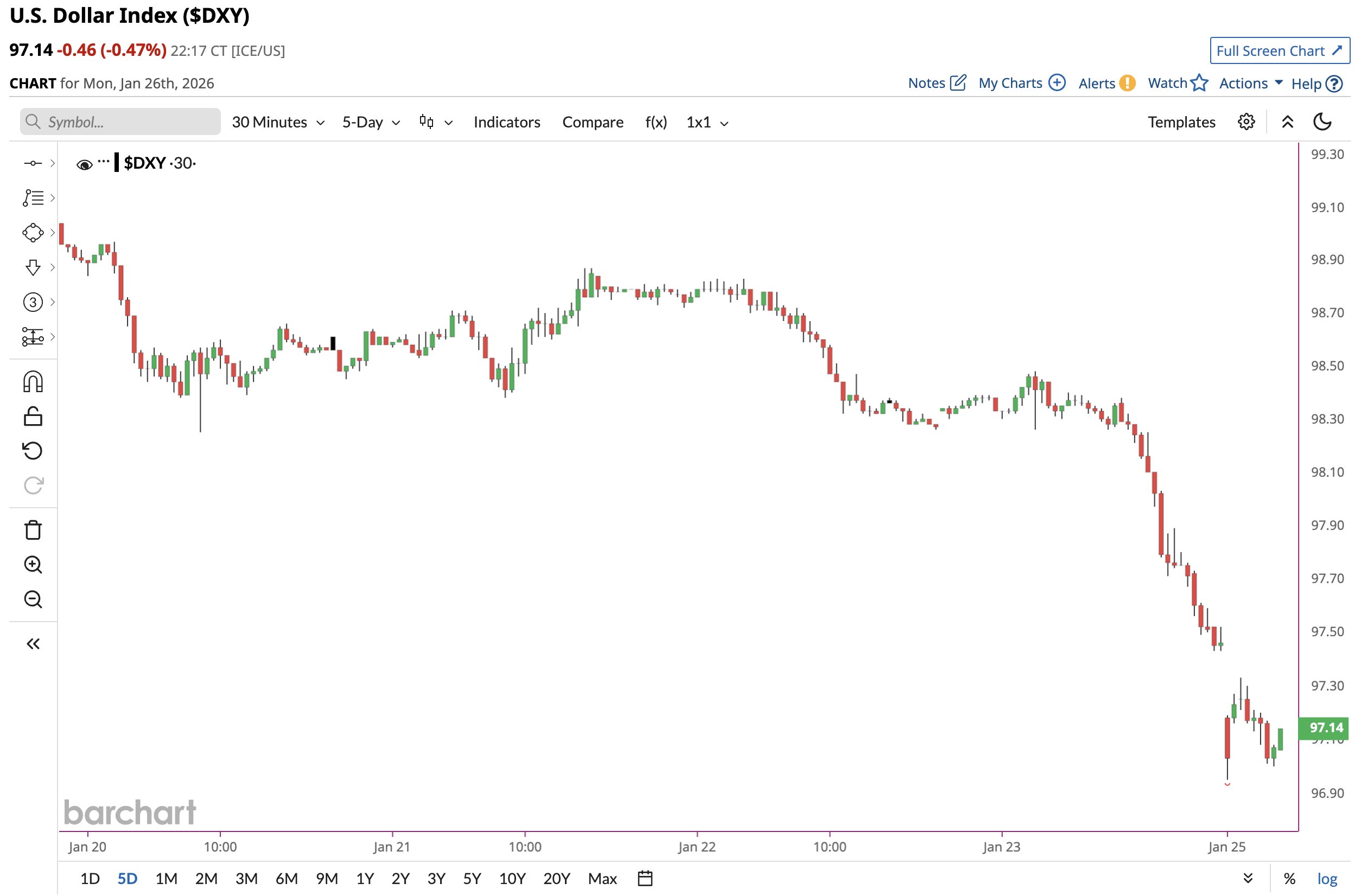The width and height of the screenshot is (1361, 896).
Task: Collapse the left drawing toolbar
Action: coord(33,644)
